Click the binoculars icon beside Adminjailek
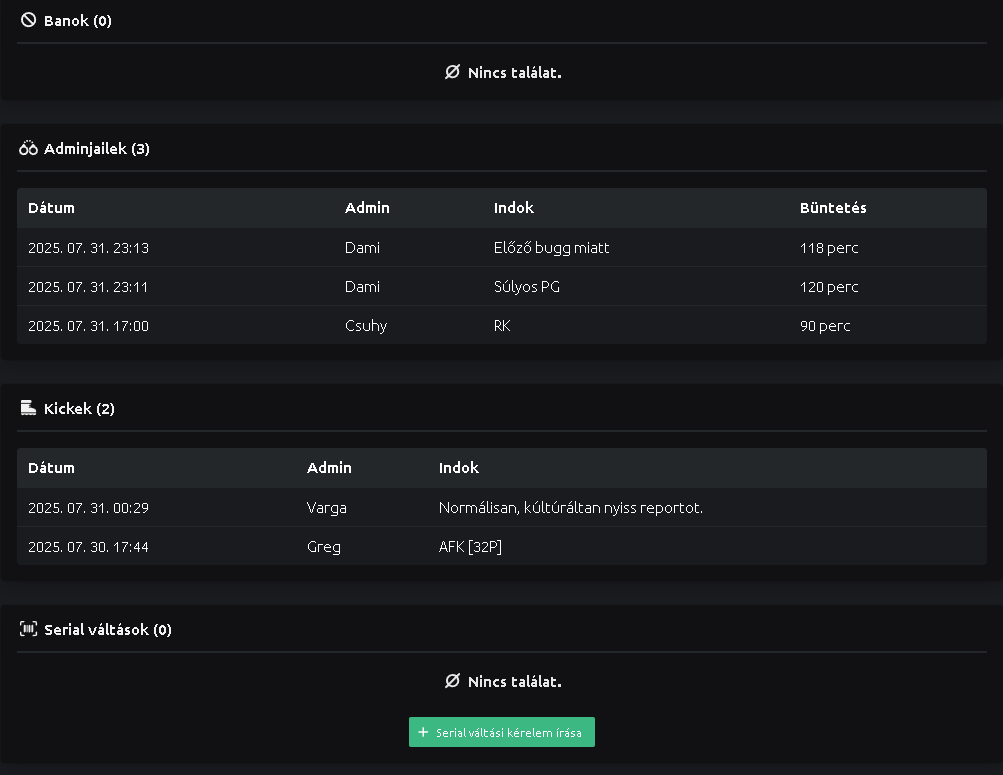Image resolution: width=1003 pixels, height=775 pixels. (x=28, y=149)
